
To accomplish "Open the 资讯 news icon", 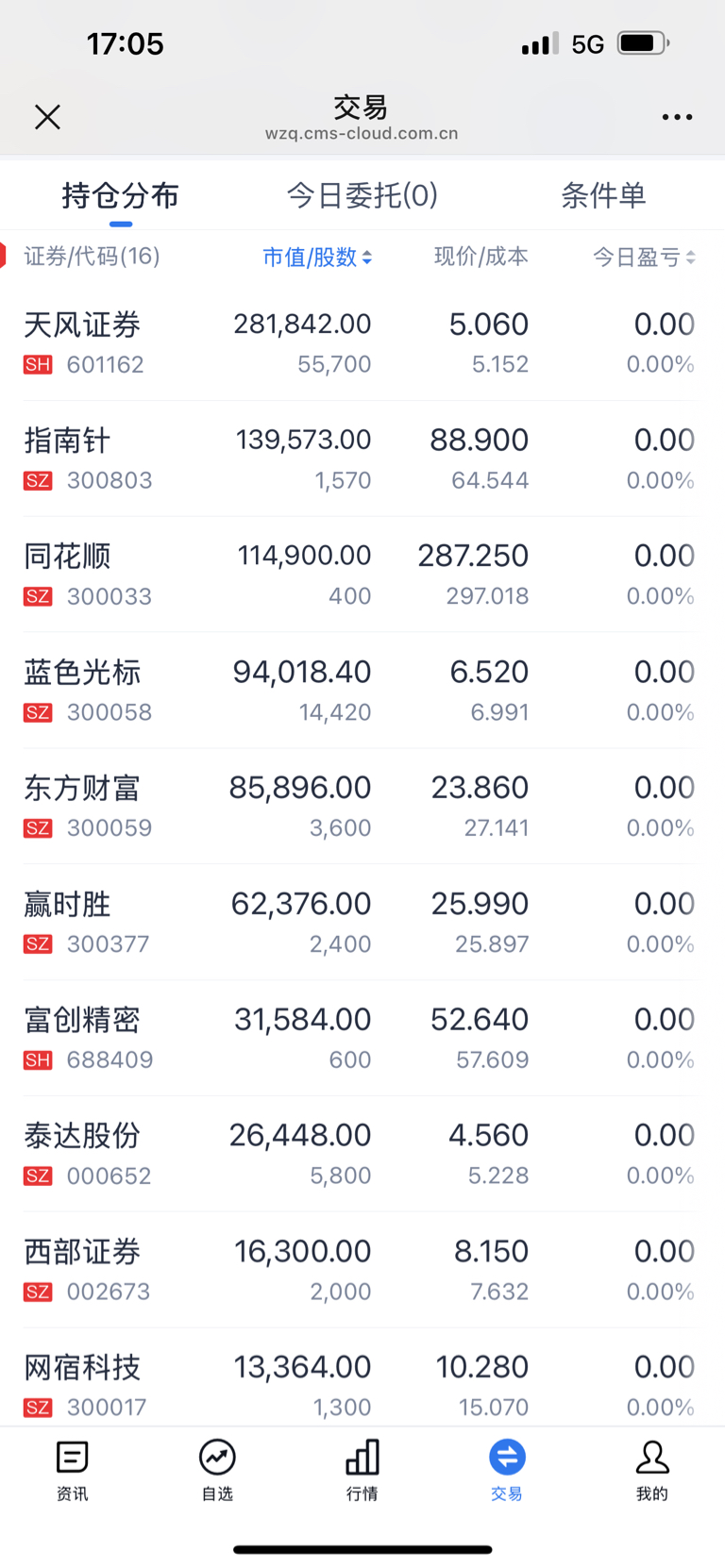I will click(73, 1458).
